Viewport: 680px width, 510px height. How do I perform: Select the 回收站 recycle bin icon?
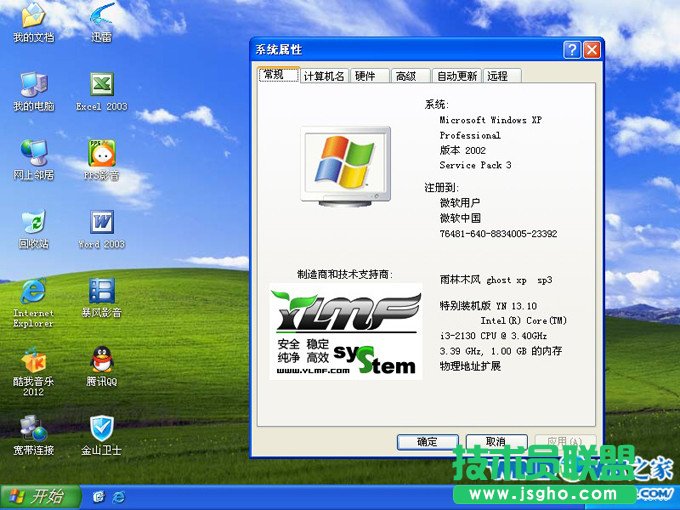[34, 224]
